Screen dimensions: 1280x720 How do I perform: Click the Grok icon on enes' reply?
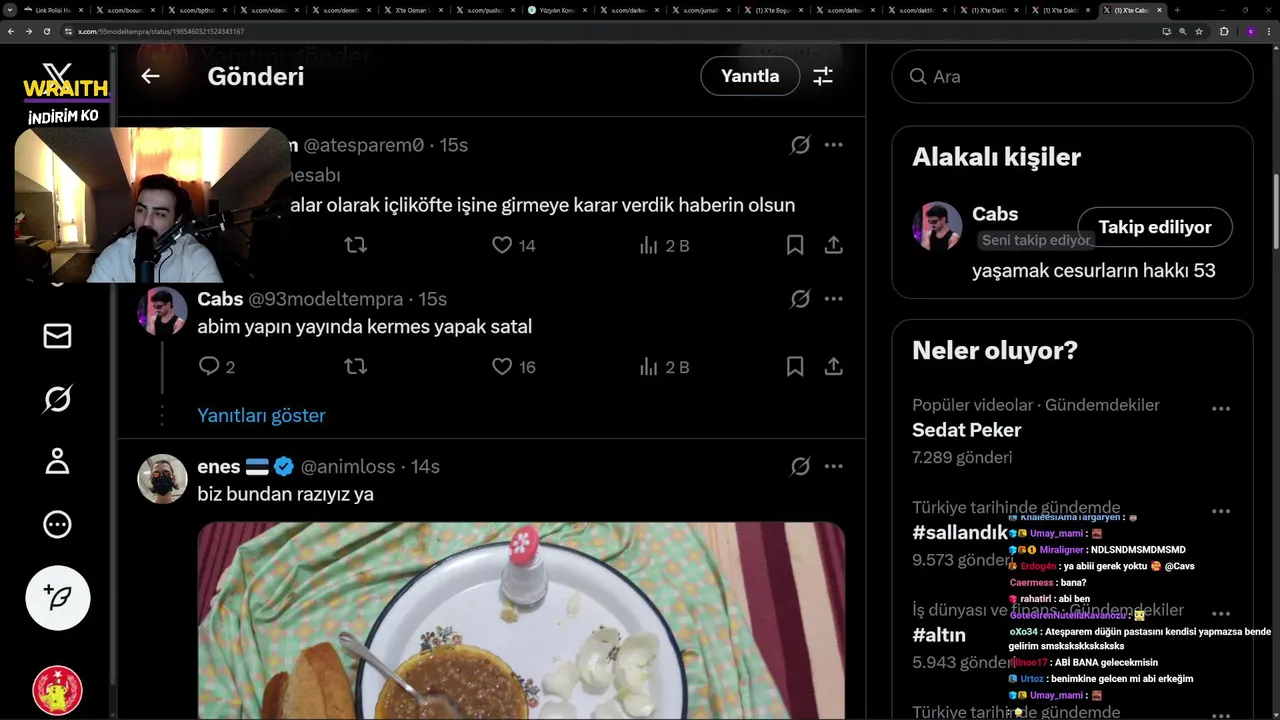tap(800, 466)
